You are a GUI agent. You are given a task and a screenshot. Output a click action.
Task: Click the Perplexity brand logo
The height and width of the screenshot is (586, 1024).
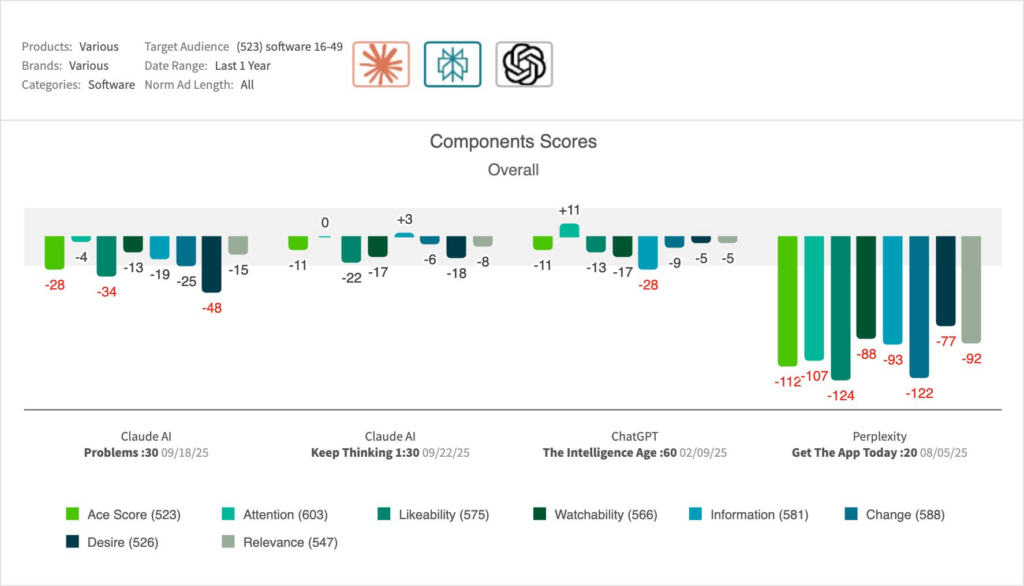click(452, 65)
